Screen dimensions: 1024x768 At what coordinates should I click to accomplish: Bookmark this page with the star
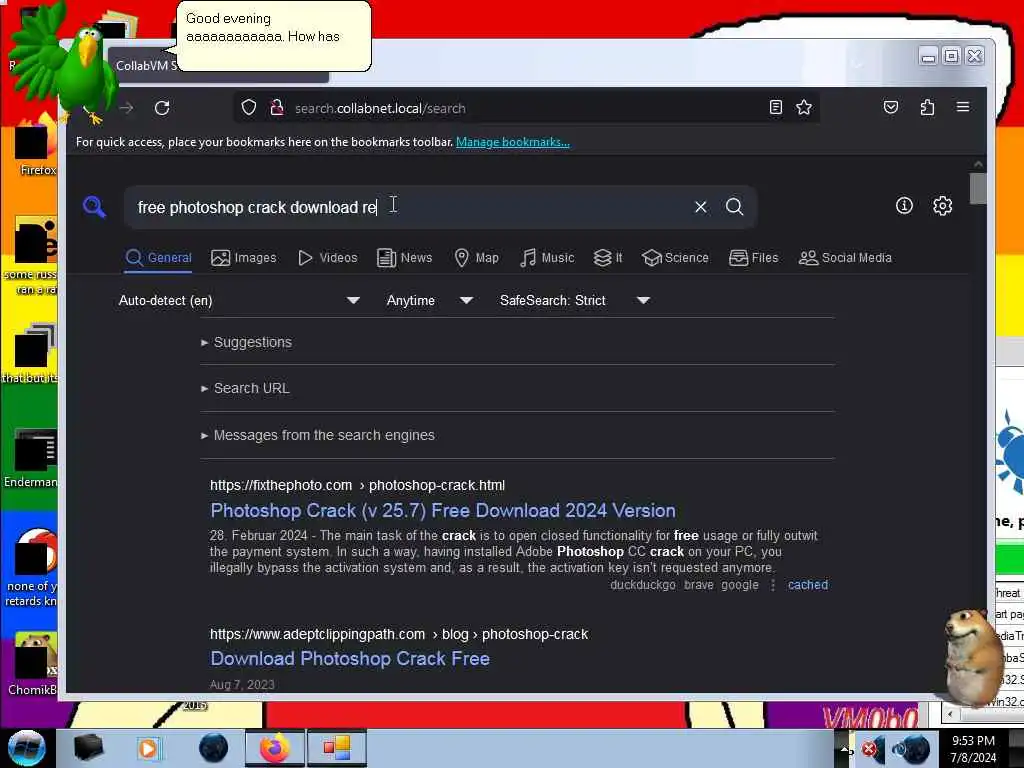click(x=804, y=108)
